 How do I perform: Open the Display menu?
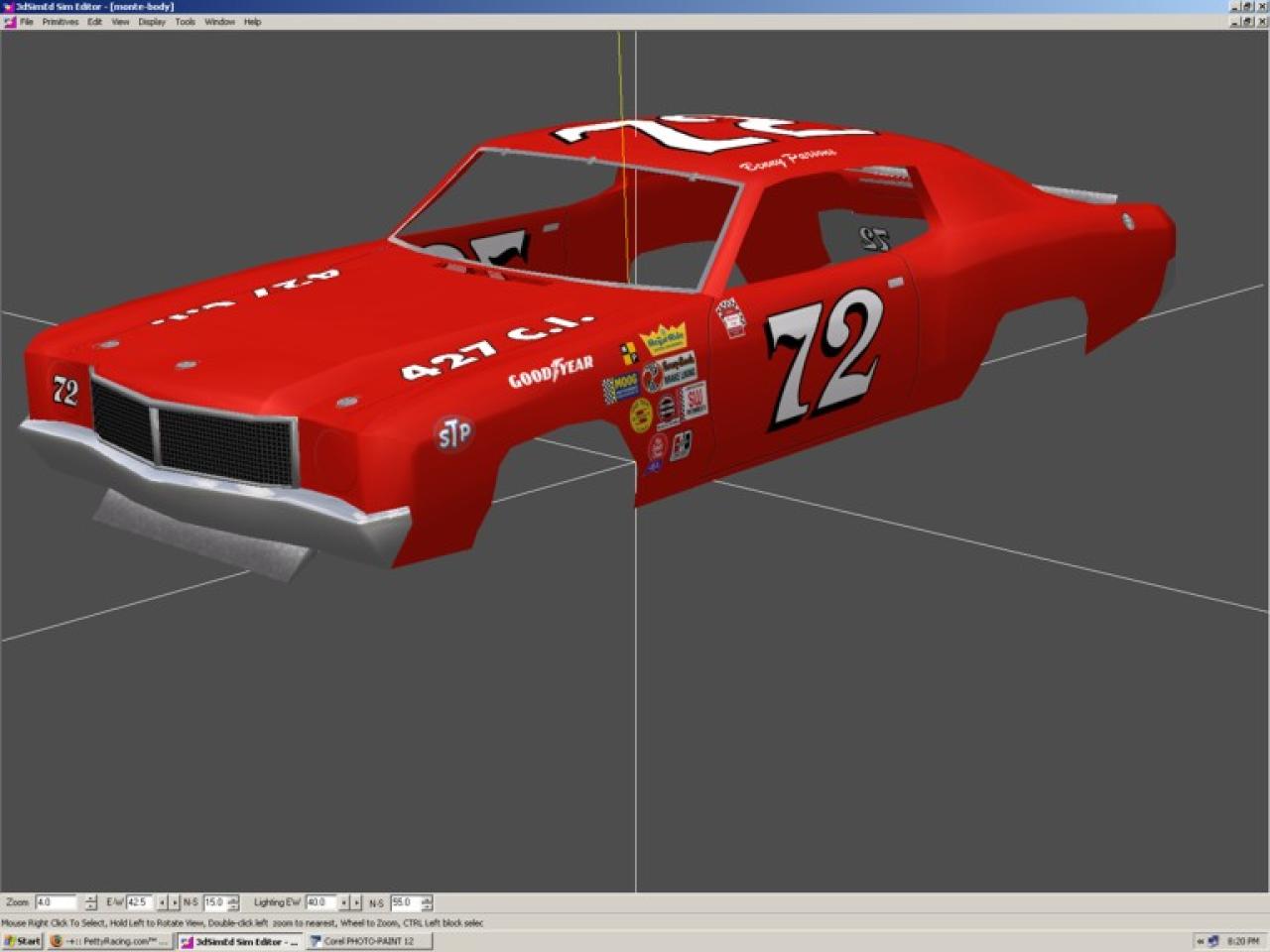(x=152, y=22)
